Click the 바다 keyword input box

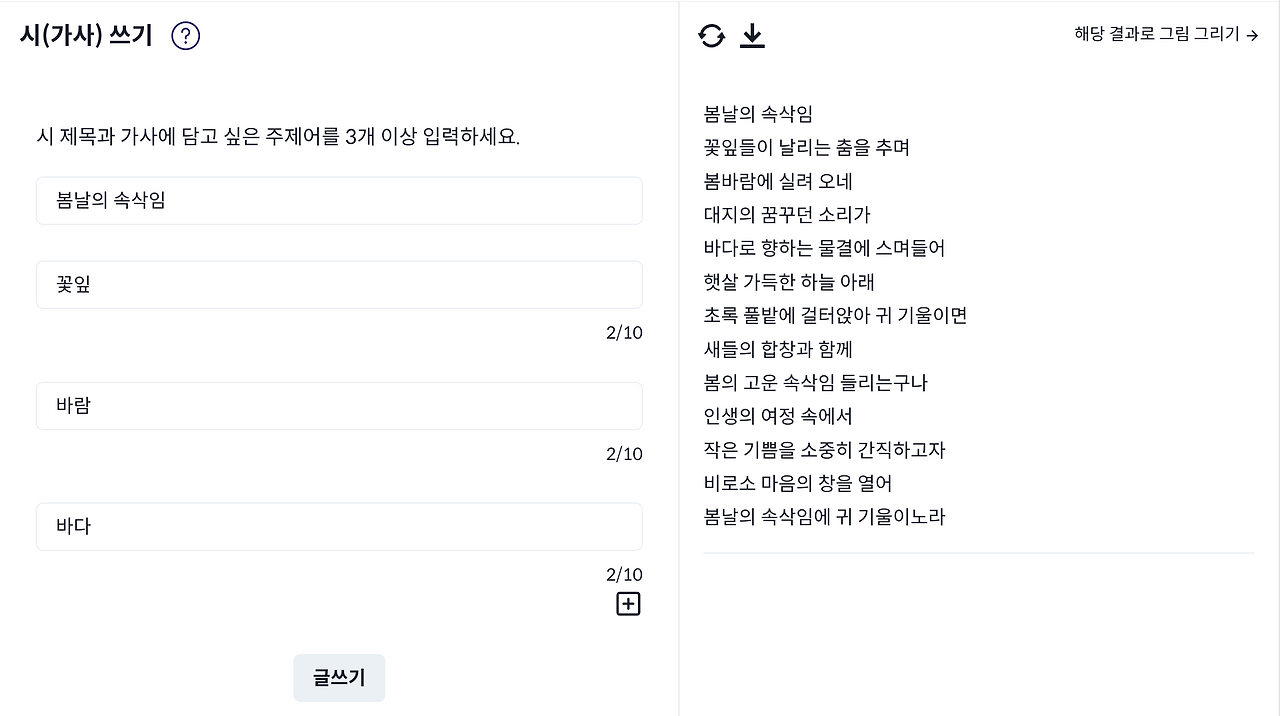[339, 526]
